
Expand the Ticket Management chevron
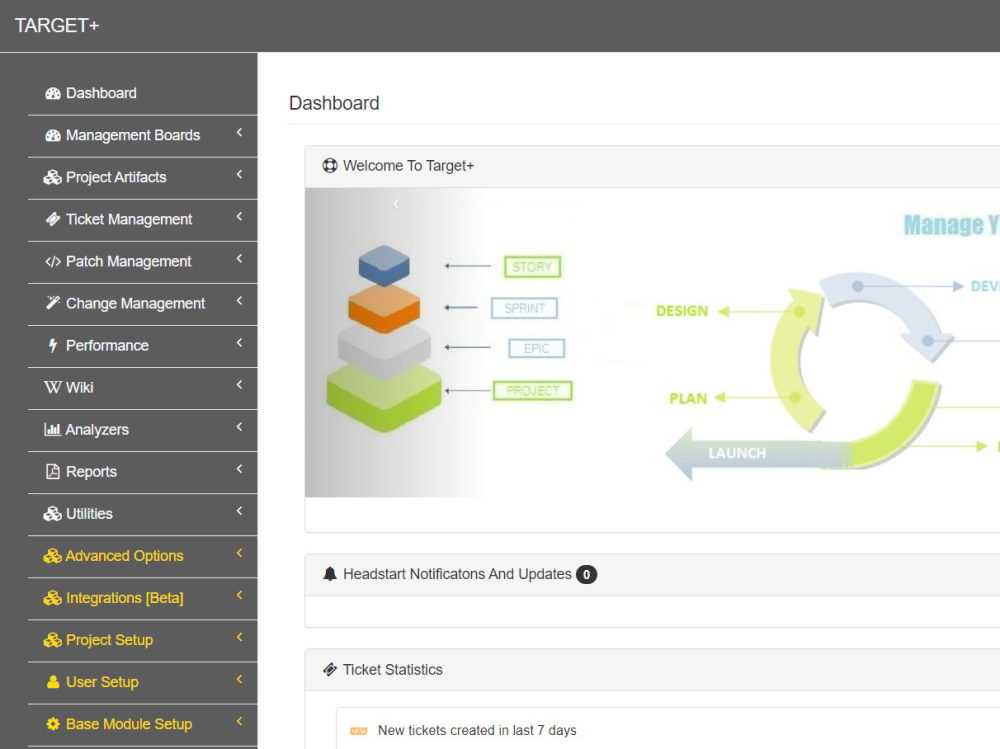coord(240,217)
